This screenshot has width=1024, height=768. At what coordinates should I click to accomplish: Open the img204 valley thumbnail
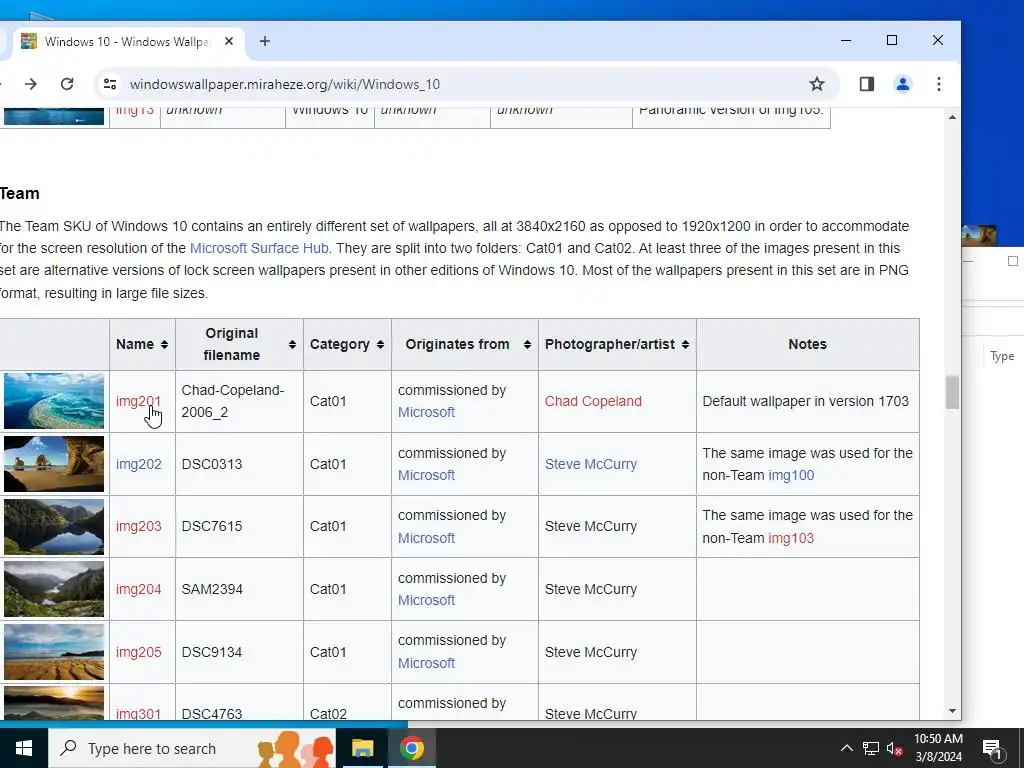(x=54, y=589)
